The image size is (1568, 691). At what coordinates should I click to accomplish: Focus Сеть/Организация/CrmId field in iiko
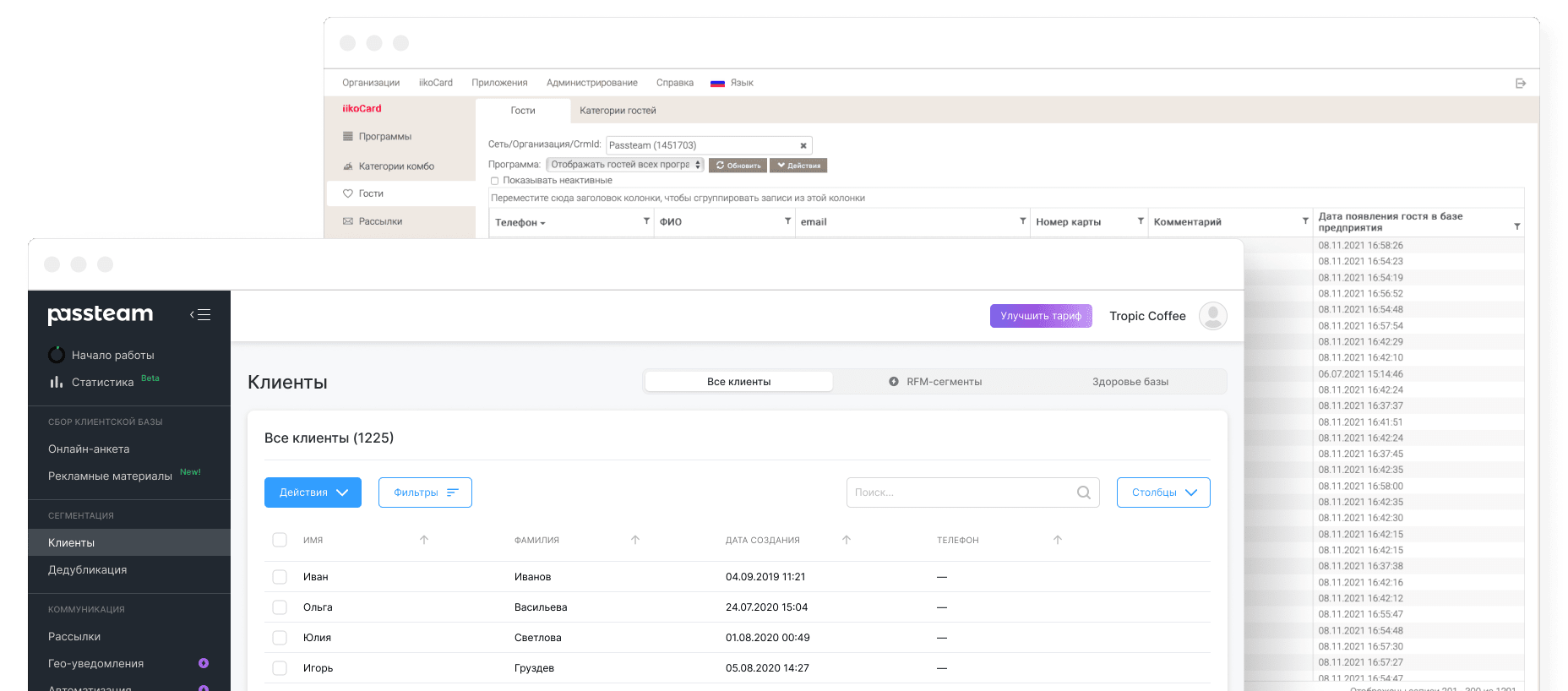click(x=709, y=145)
